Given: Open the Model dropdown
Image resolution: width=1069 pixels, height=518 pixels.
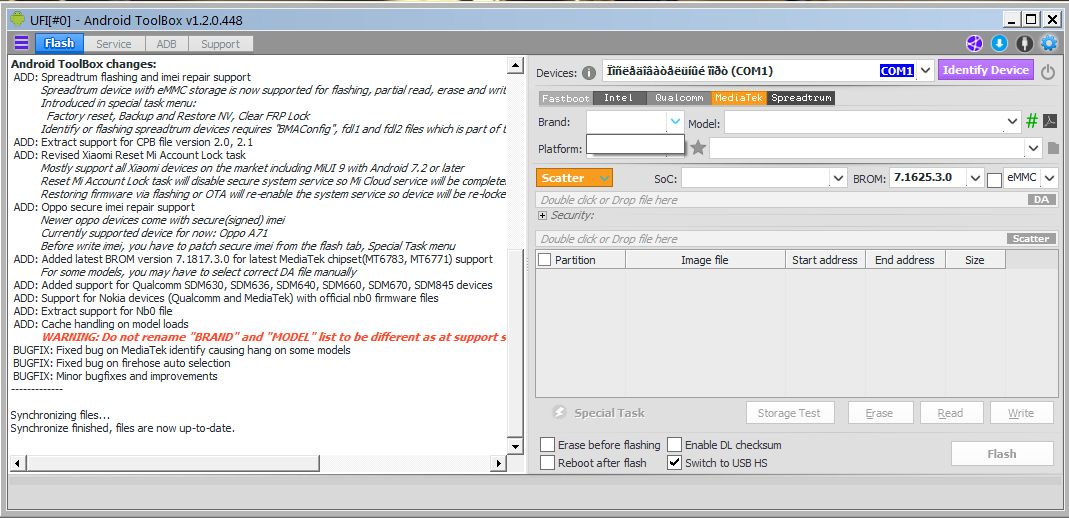Looking at the screenshot, I should coord(1013,122).
